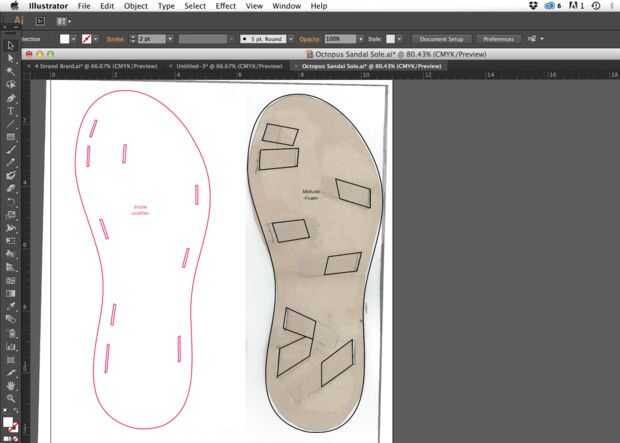620x443 pixels.
Task: Click the Go to Bridge icon
Action: click(x=40, y=21)
